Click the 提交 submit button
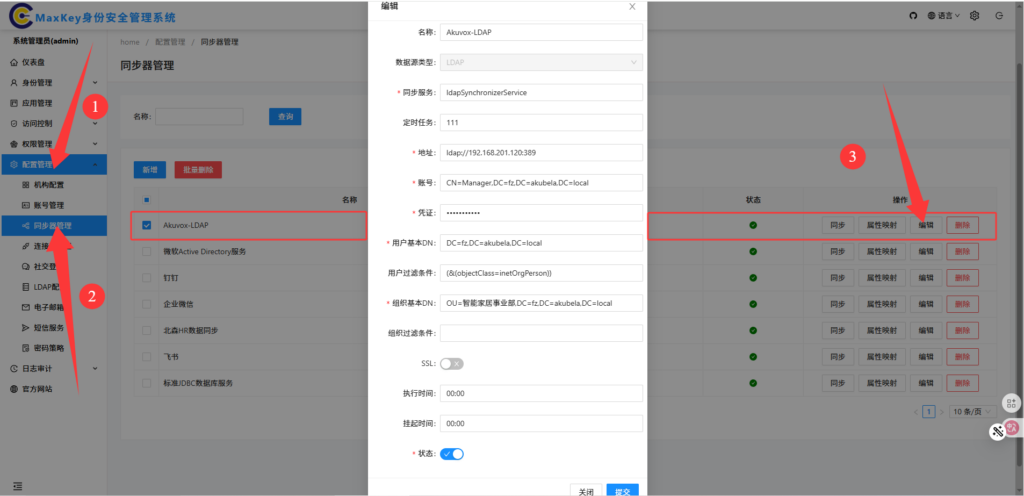The image size is (1024, 496). click(x=622, y=491)
